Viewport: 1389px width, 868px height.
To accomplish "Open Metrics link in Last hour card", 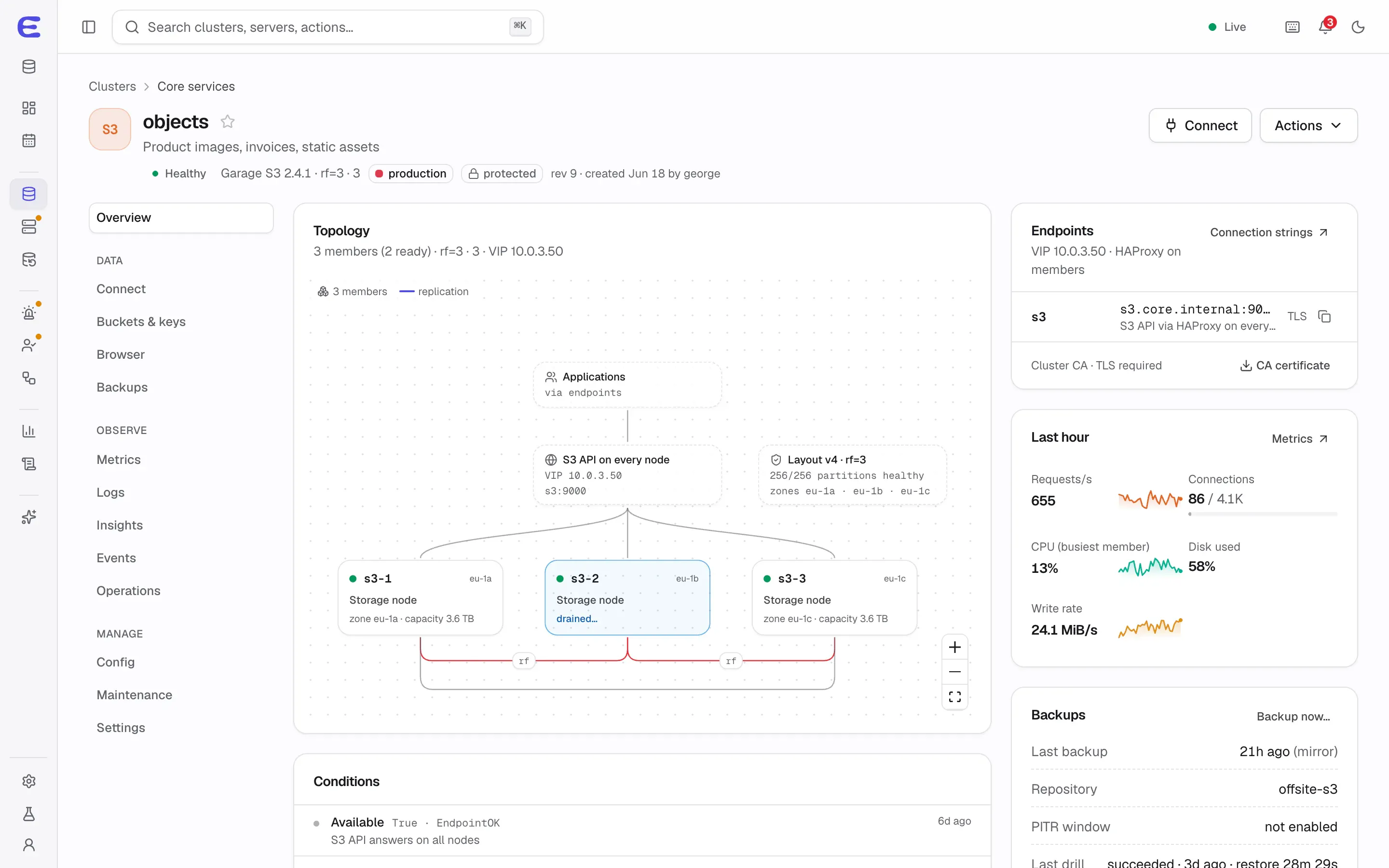I will point(1299,439).
